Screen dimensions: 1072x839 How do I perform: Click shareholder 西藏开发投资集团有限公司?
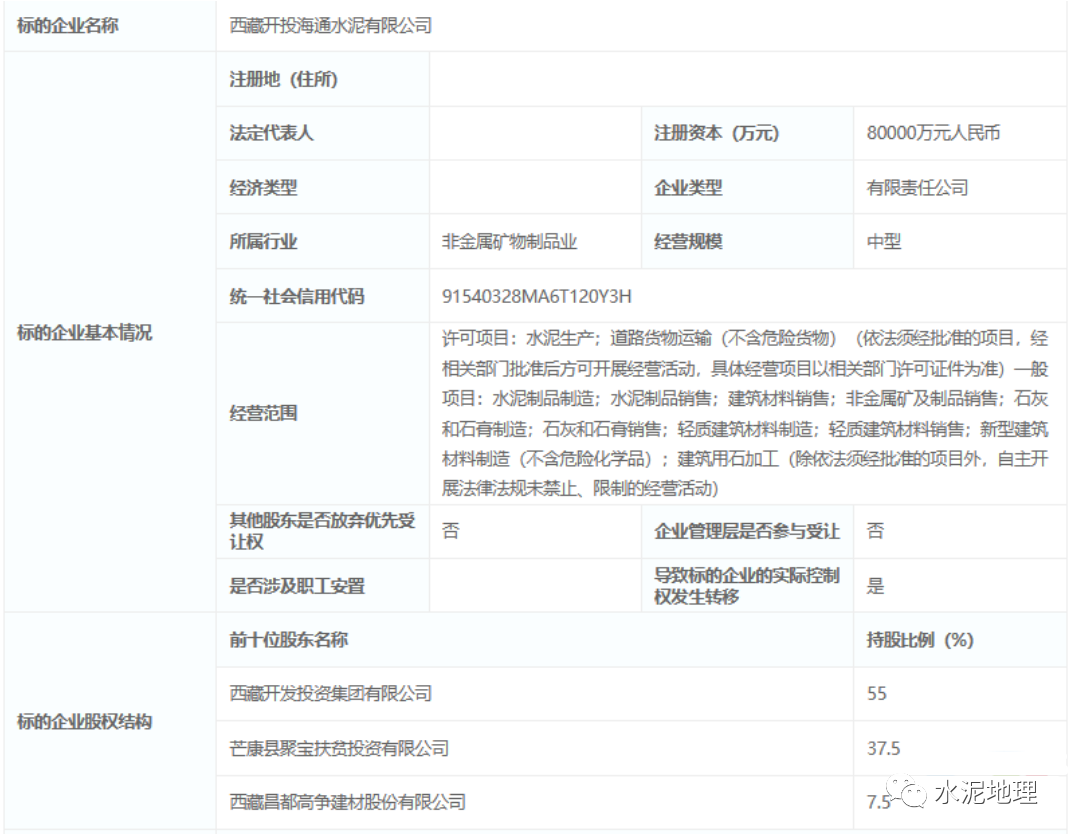pyautogui.click(x=331, y=693)
